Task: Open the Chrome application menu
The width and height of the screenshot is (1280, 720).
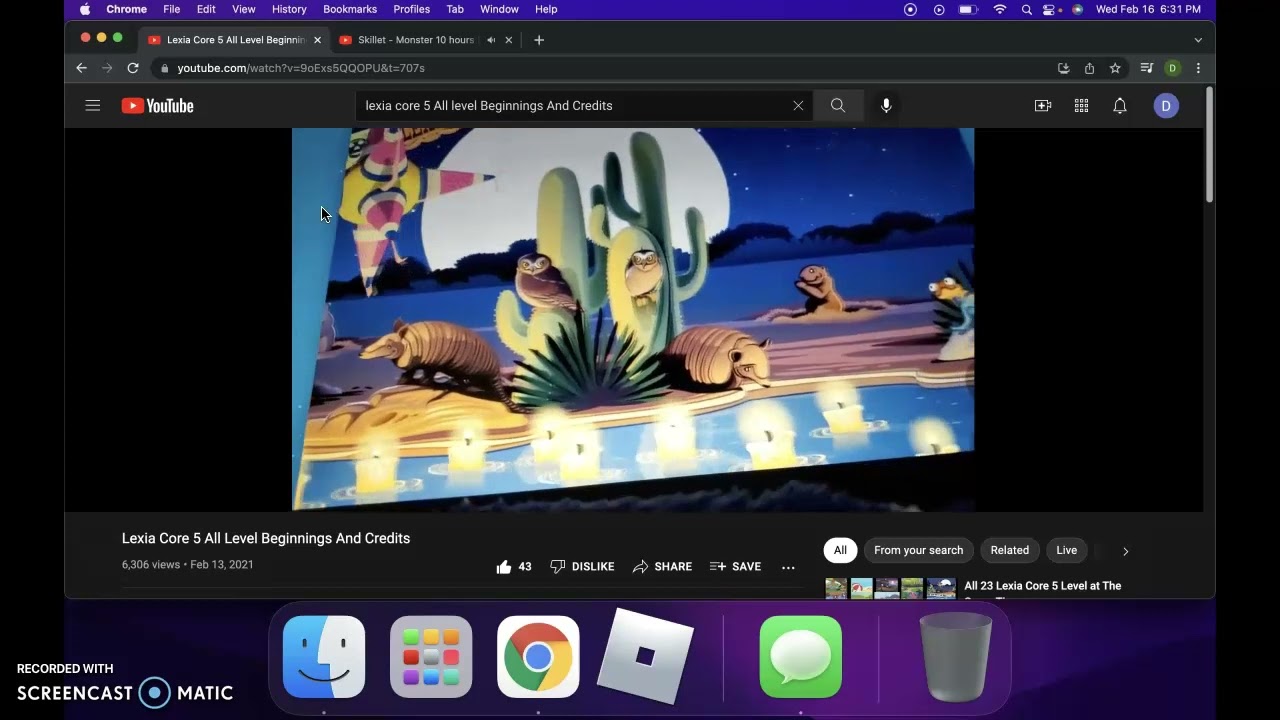Action: (127, 9)
